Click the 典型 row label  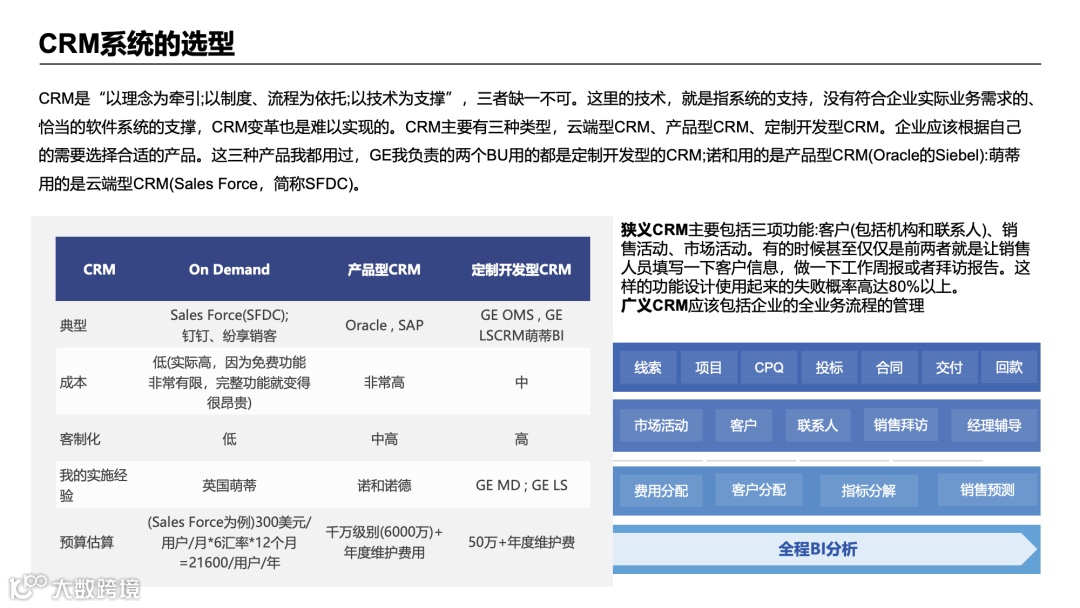pyautogui.click(x=74, y=325)
